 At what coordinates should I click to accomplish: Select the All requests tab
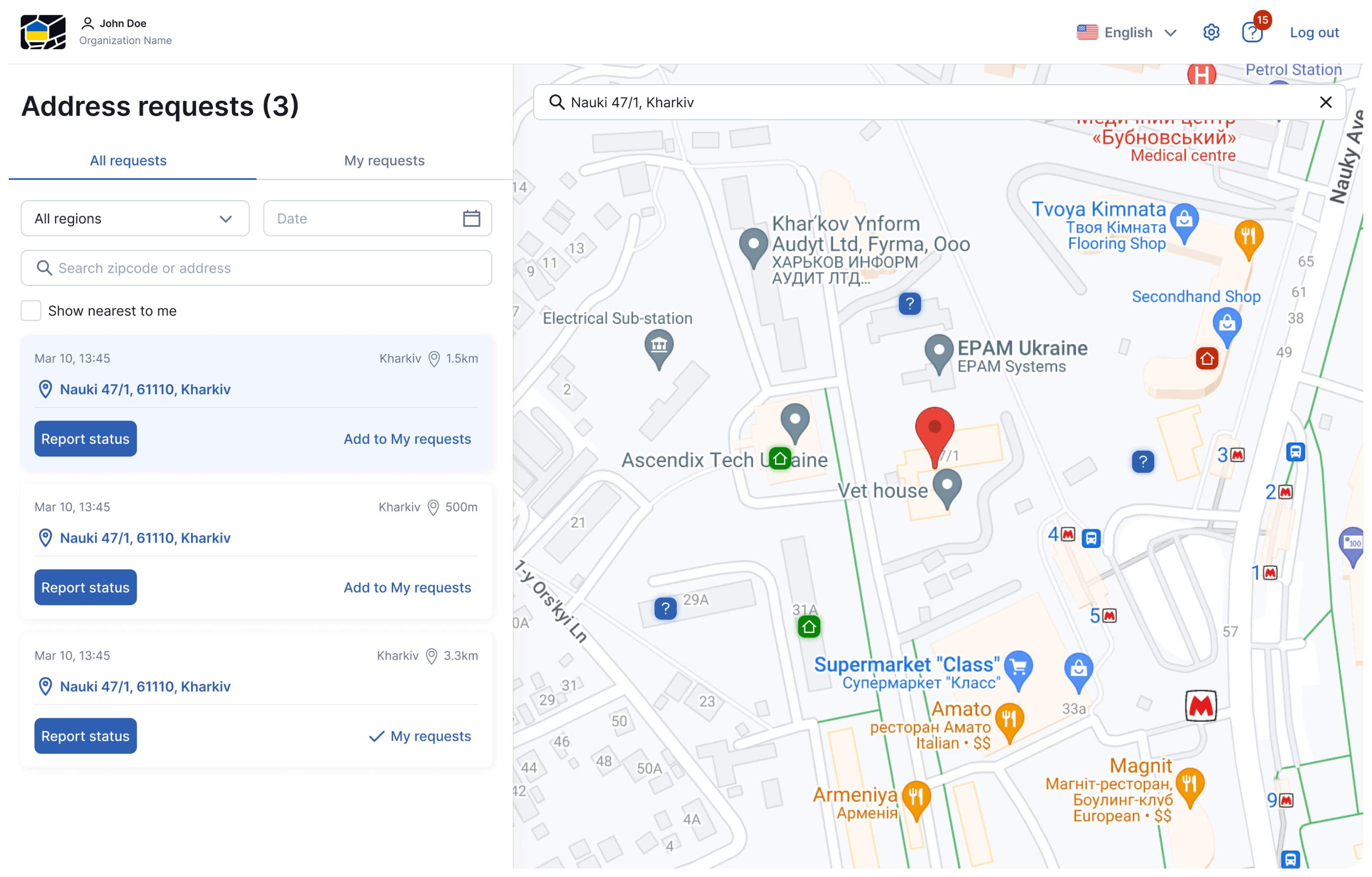(x=128, y=161)
